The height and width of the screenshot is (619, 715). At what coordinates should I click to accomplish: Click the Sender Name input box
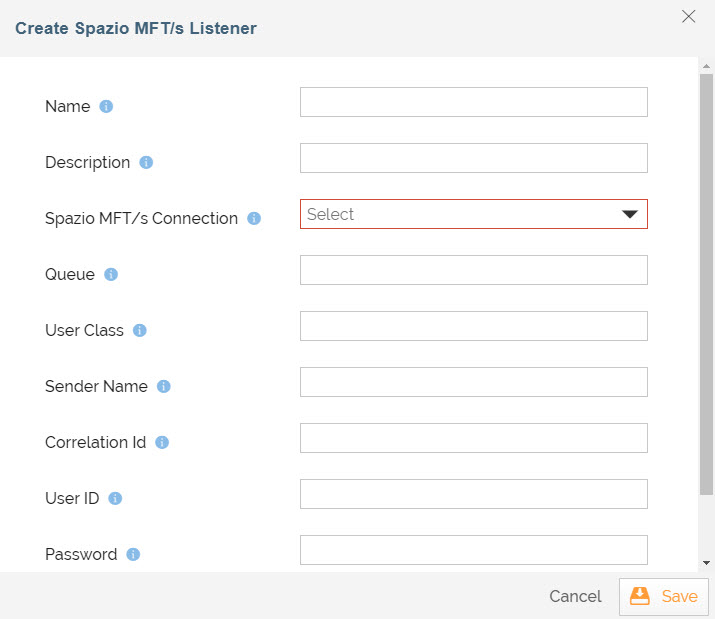tap(473, 382)
